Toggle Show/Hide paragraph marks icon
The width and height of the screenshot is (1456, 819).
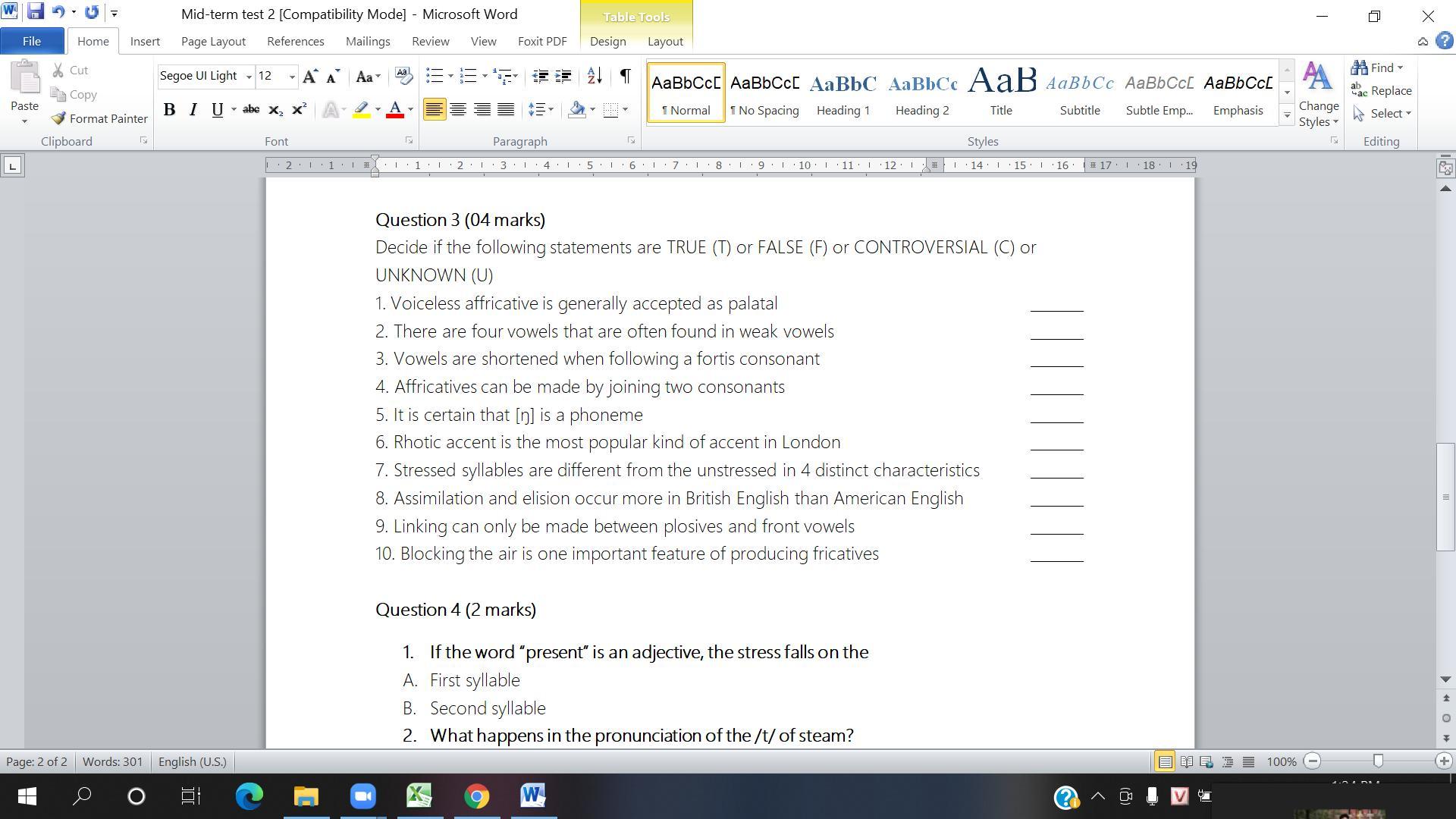[x=625, y=76]
